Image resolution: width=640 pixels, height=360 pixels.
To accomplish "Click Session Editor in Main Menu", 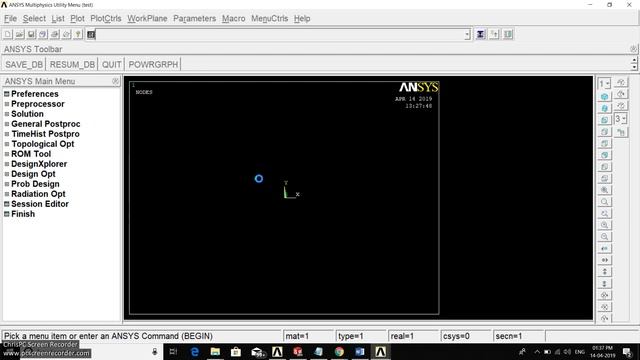I will coord(40,204).
